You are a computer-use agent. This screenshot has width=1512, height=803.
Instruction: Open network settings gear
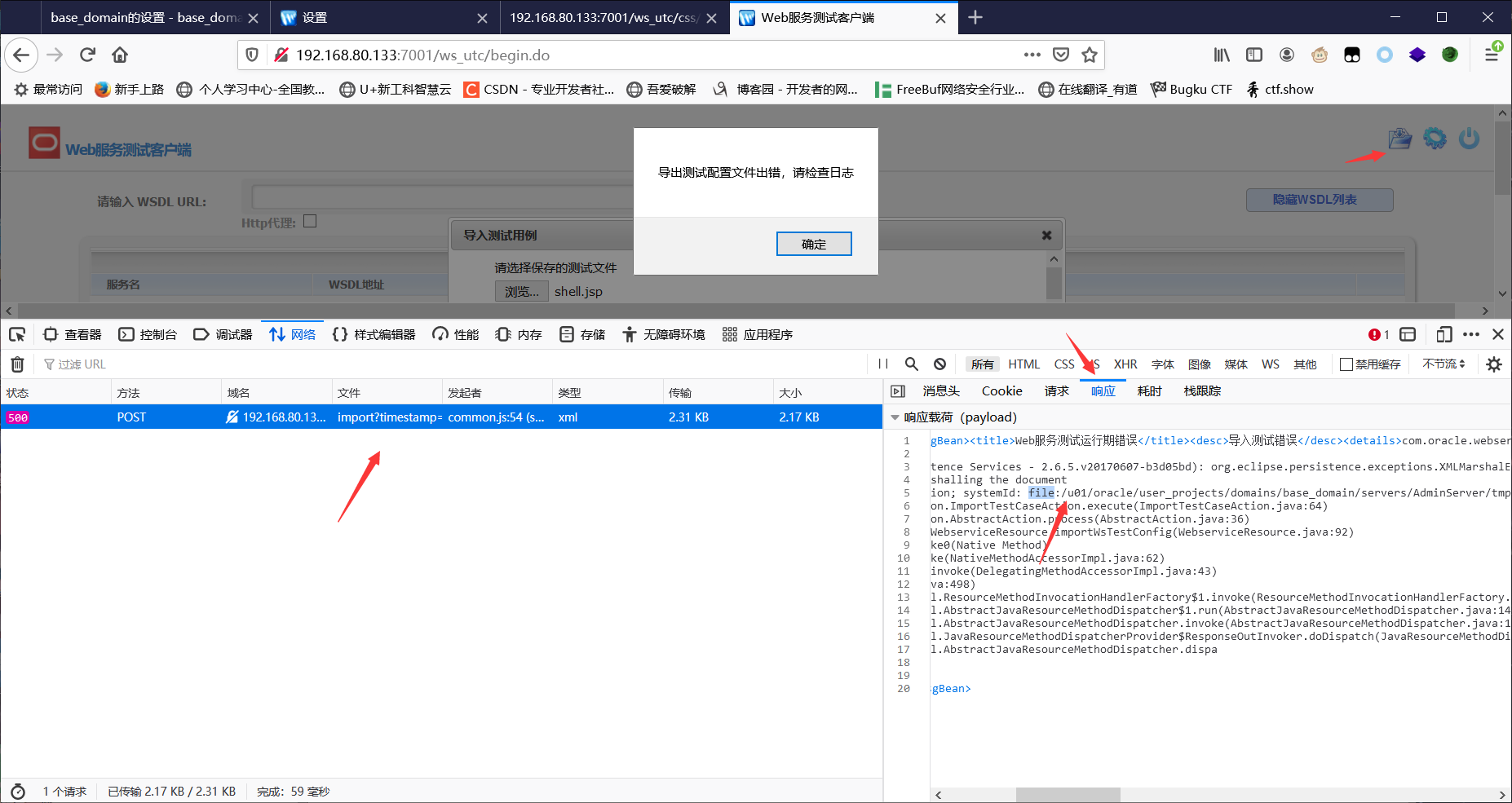1494,364
